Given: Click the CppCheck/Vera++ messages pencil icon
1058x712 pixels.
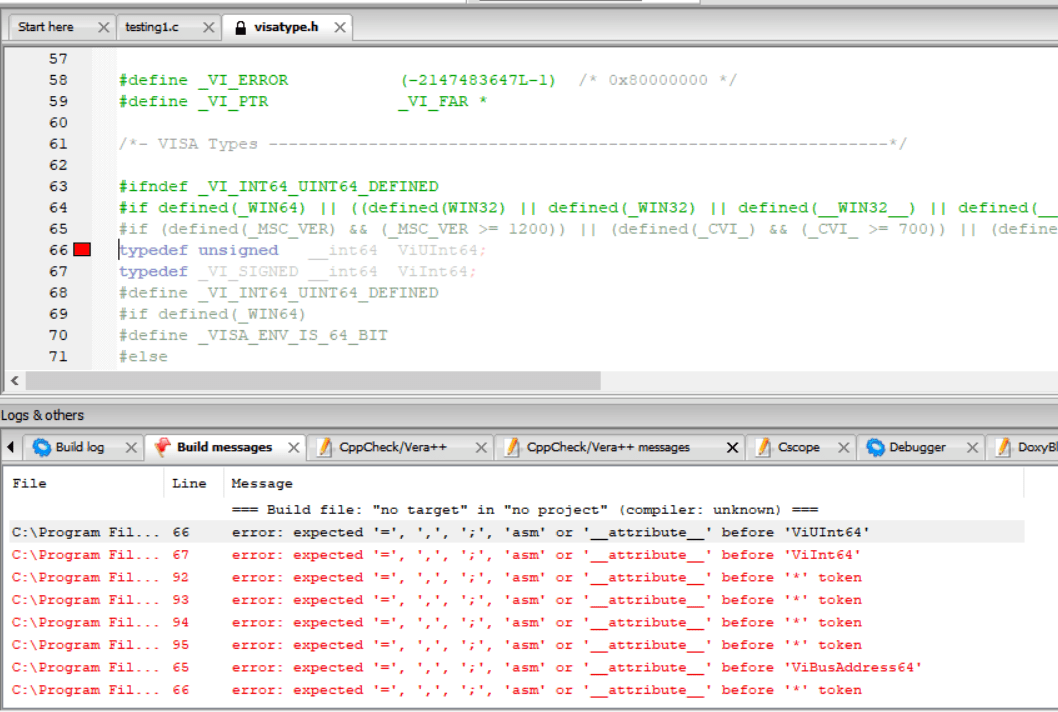Looking at the screenshot, I should point(512,447).
